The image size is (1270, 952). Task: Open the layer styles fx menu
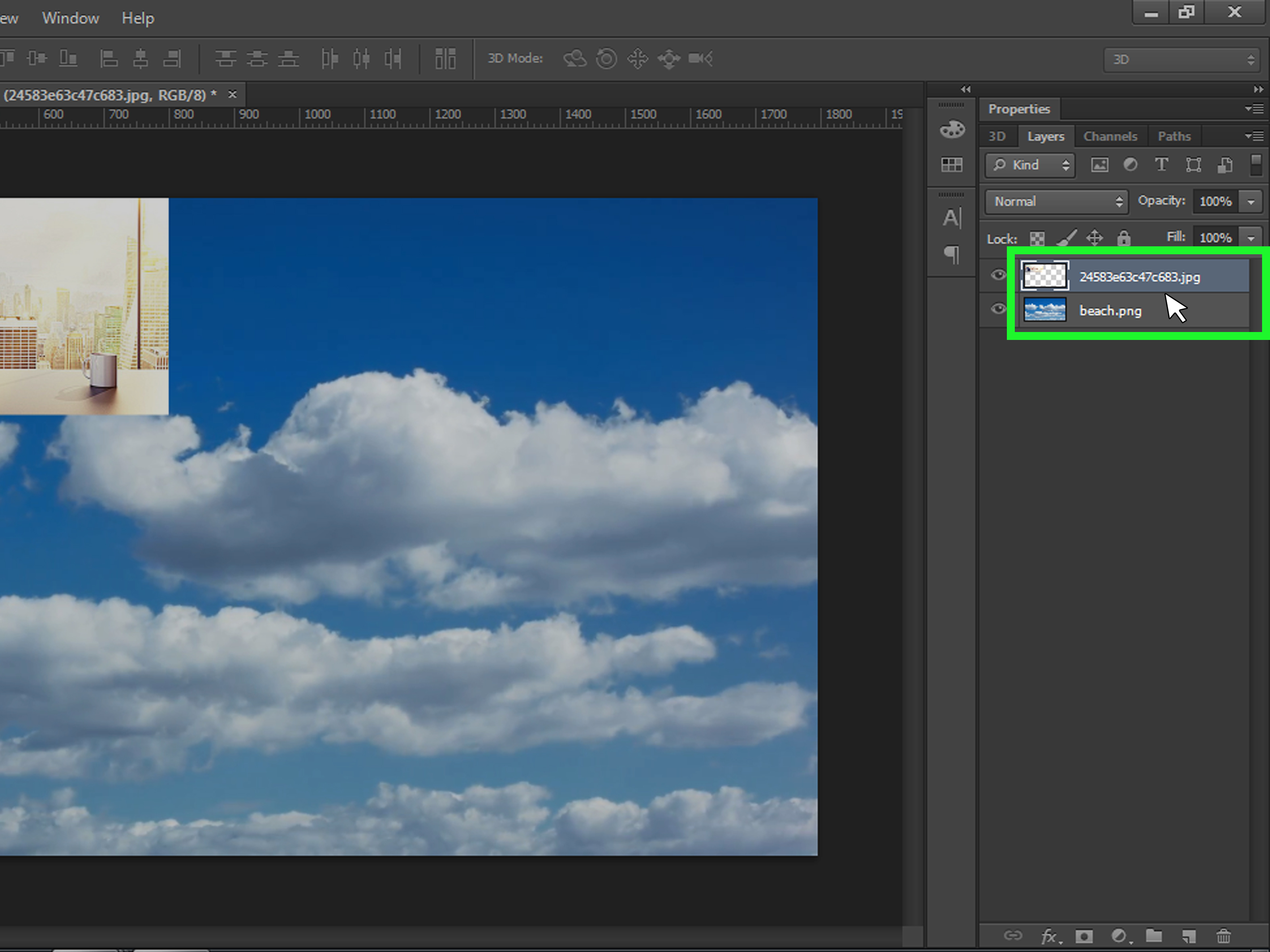point(1049,935)
